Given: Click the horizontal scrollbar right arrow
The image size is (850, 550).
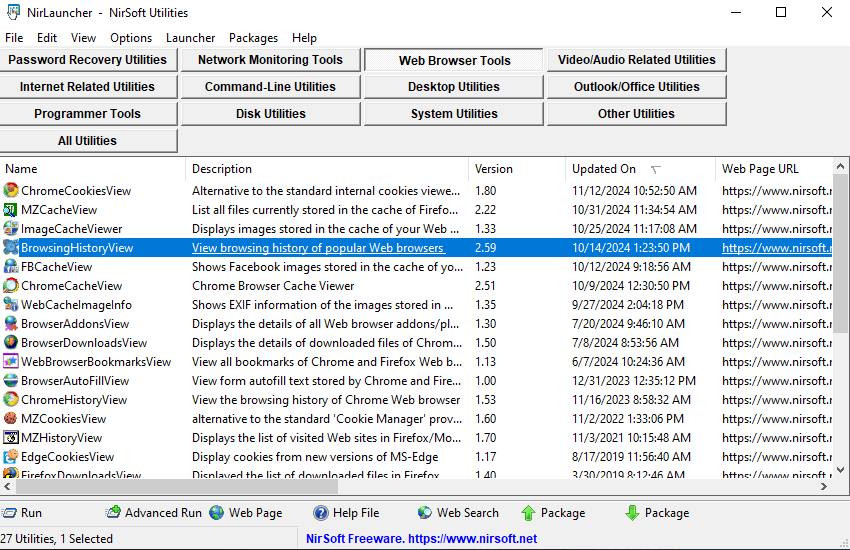Looking at the screenshot, I should tap(824, 487).
